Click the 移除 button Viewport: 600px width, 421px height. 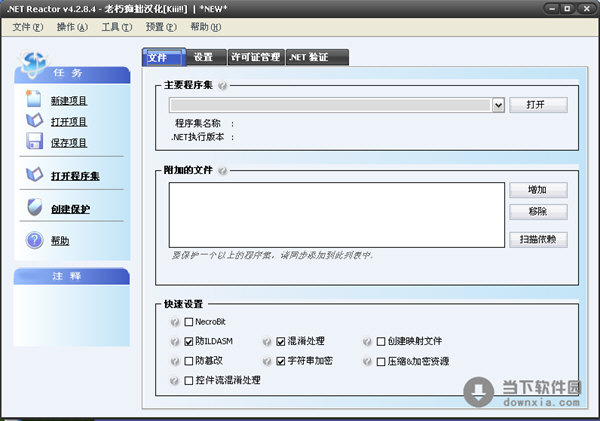click(x=538, y=212)
